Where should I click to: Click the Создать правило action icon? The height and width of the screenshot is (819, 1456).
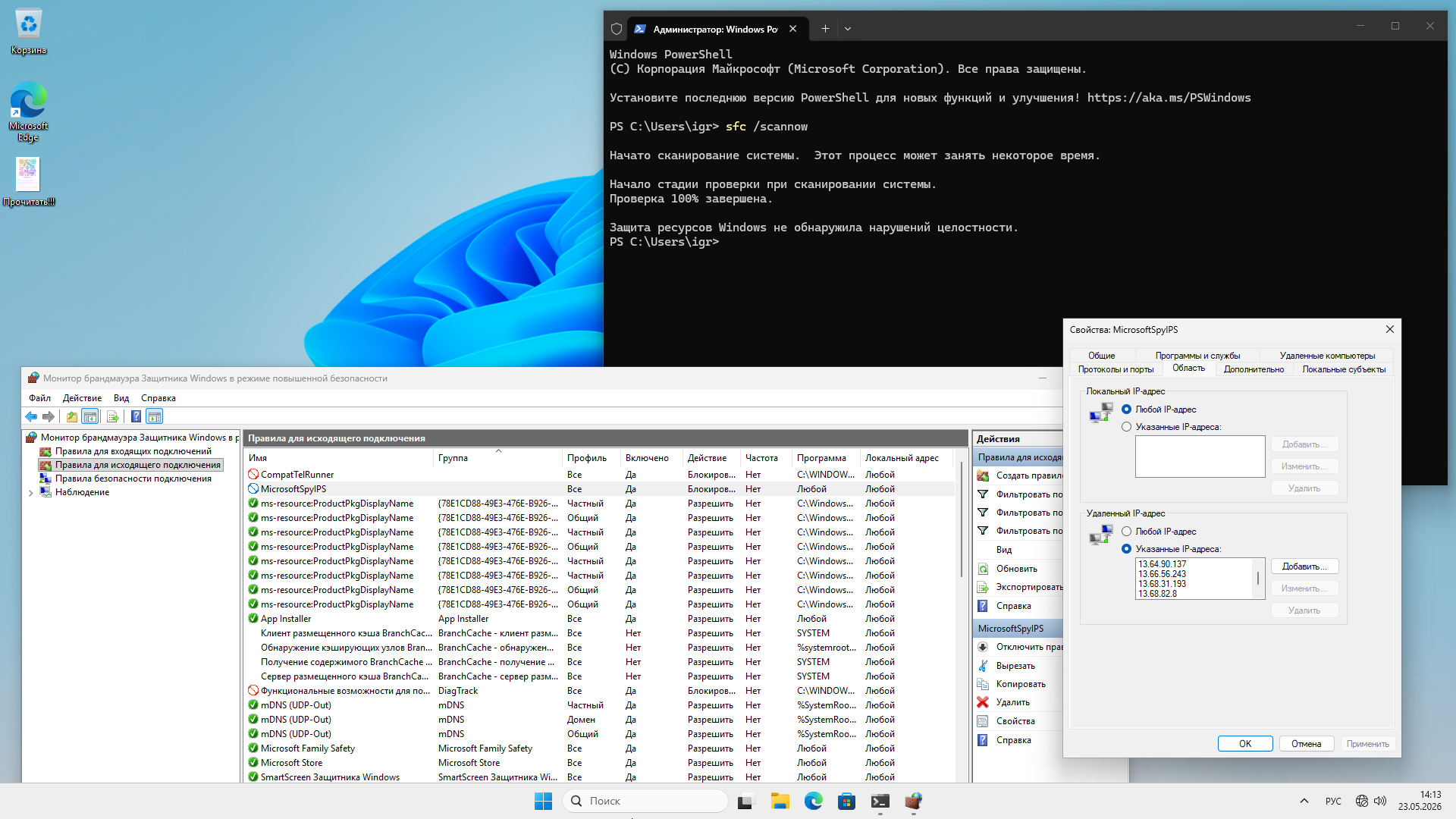point(983,475)
